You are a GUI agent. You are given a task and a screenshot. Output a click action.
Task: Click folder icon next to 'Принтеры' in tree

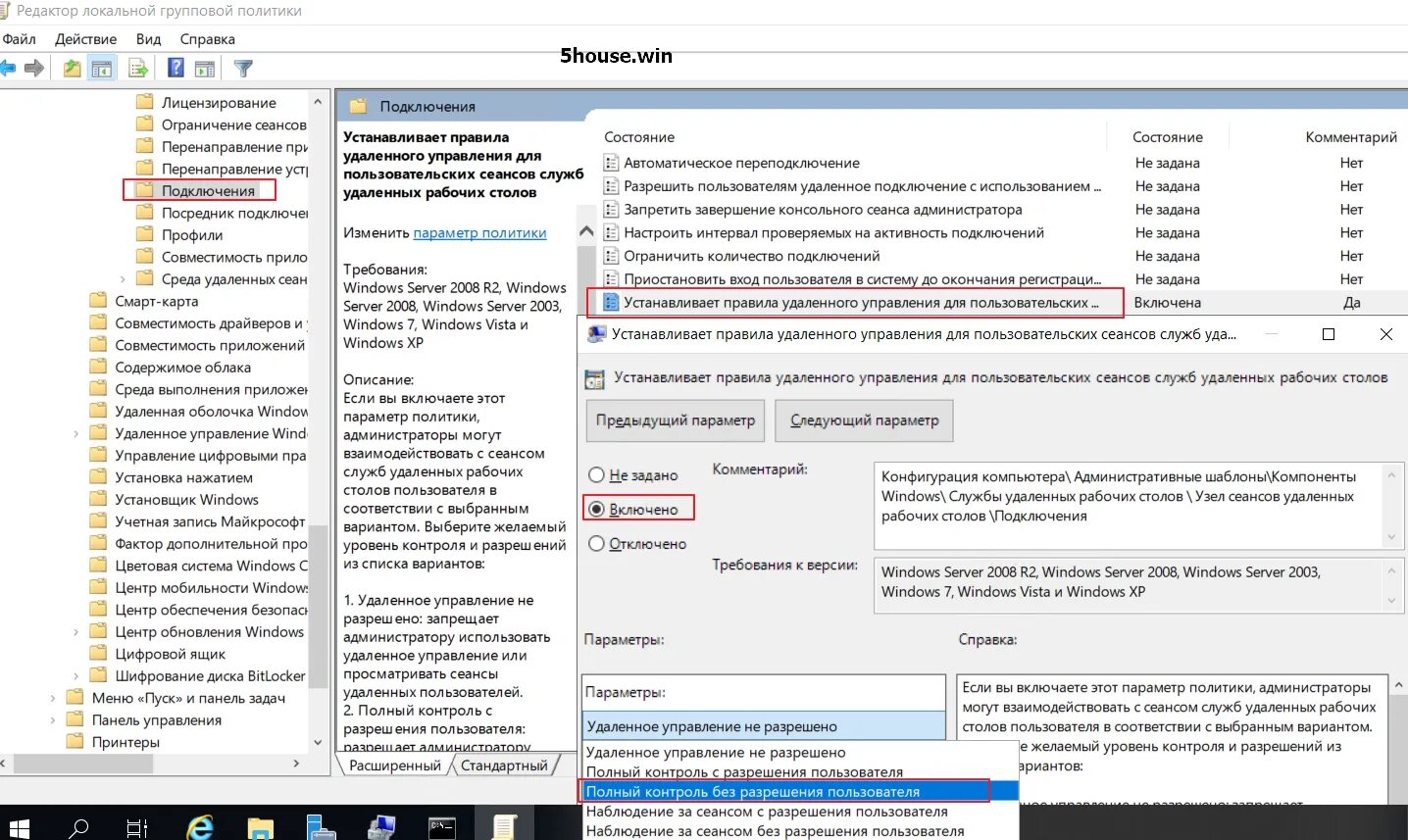(75, 741)
